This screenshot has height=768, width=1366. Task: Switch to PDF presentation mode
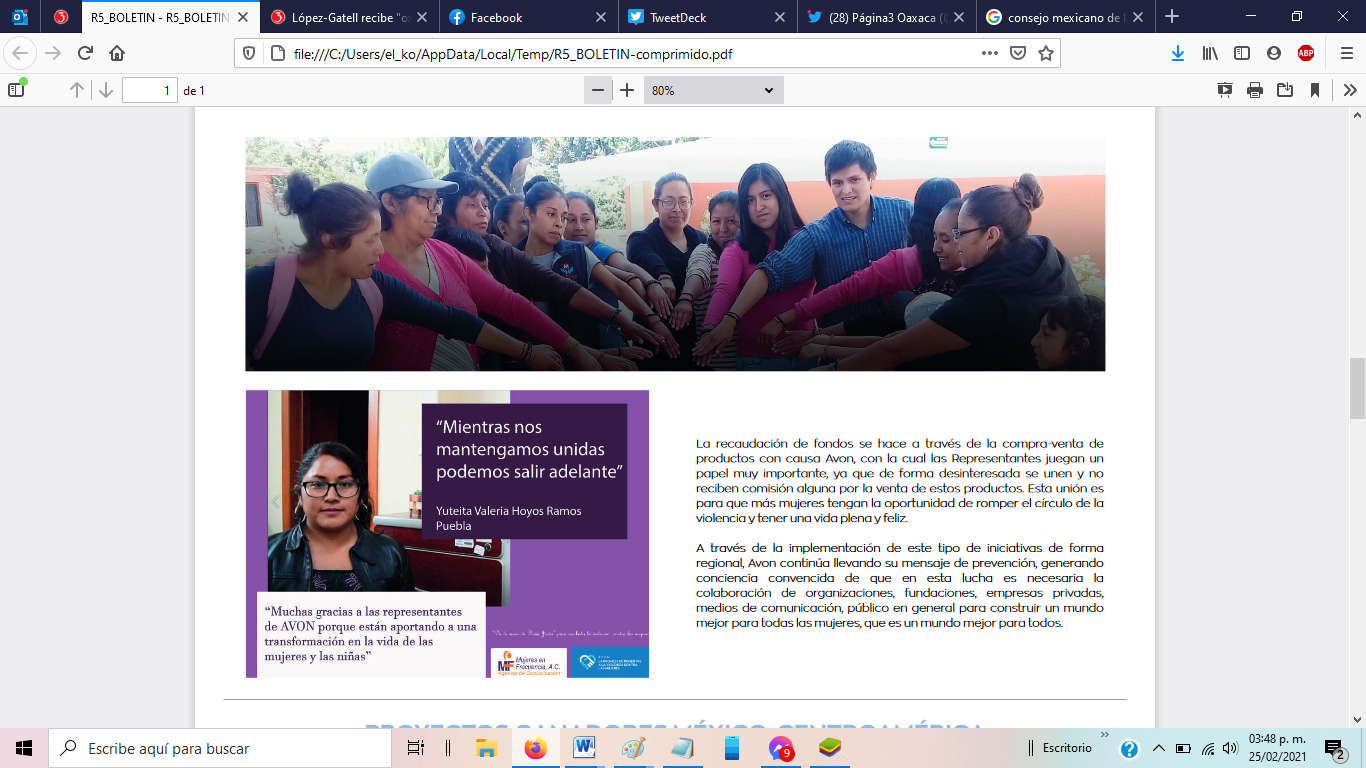(1225, 90)
